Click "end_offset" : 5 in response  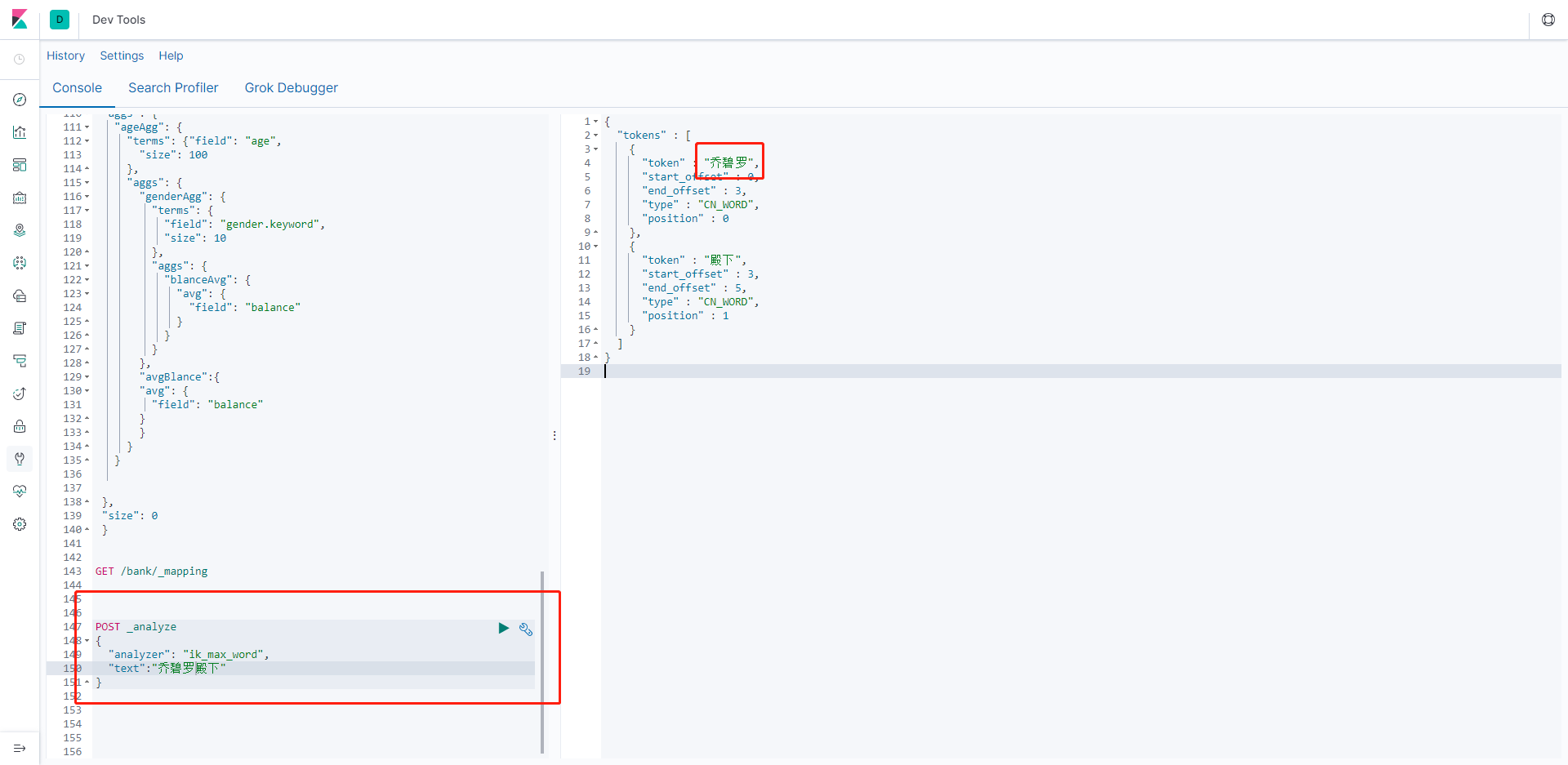pyautogui.click(x=694, y=288)
